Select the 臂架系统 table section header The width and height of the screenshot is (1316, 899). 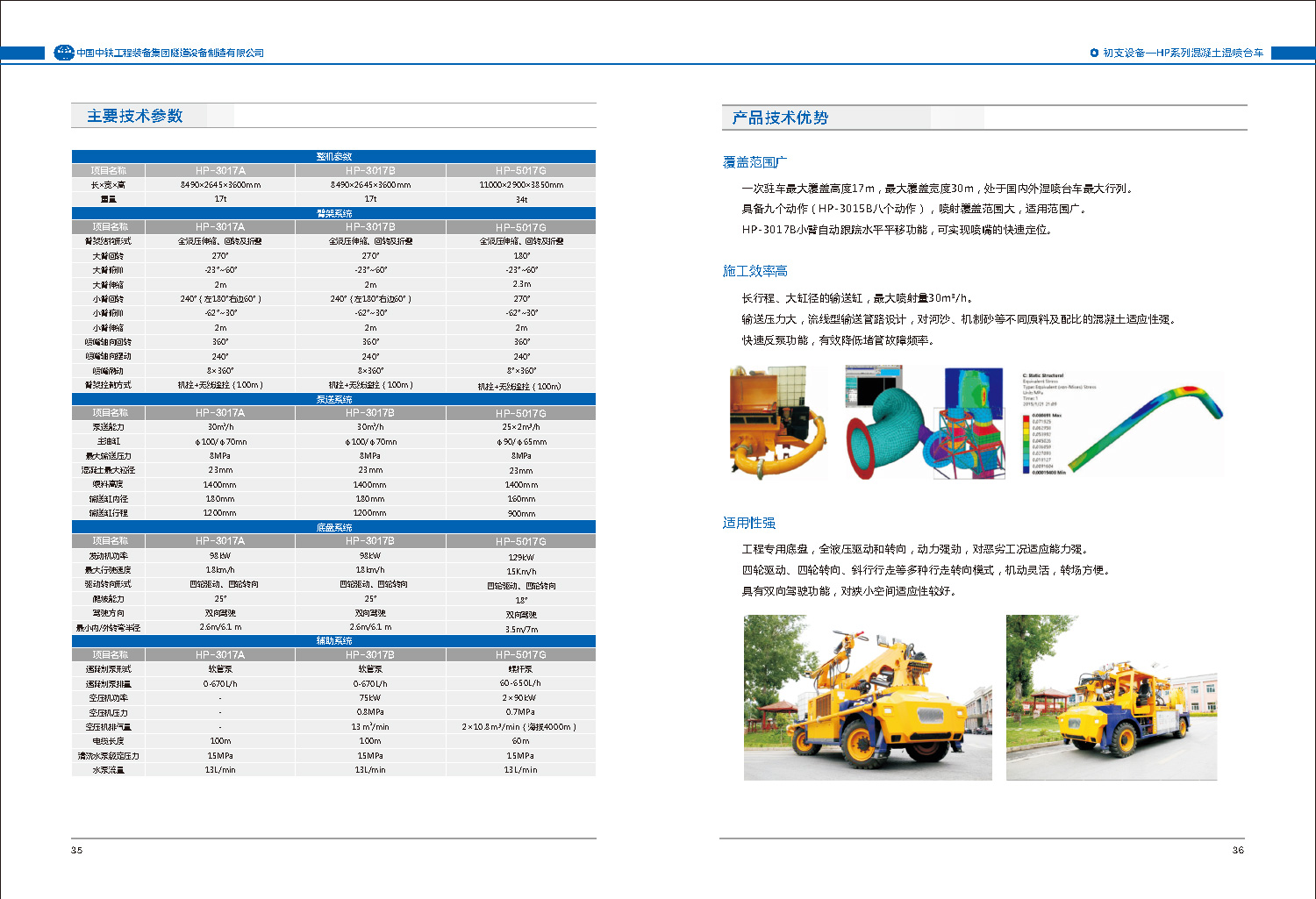pos(333,213)
